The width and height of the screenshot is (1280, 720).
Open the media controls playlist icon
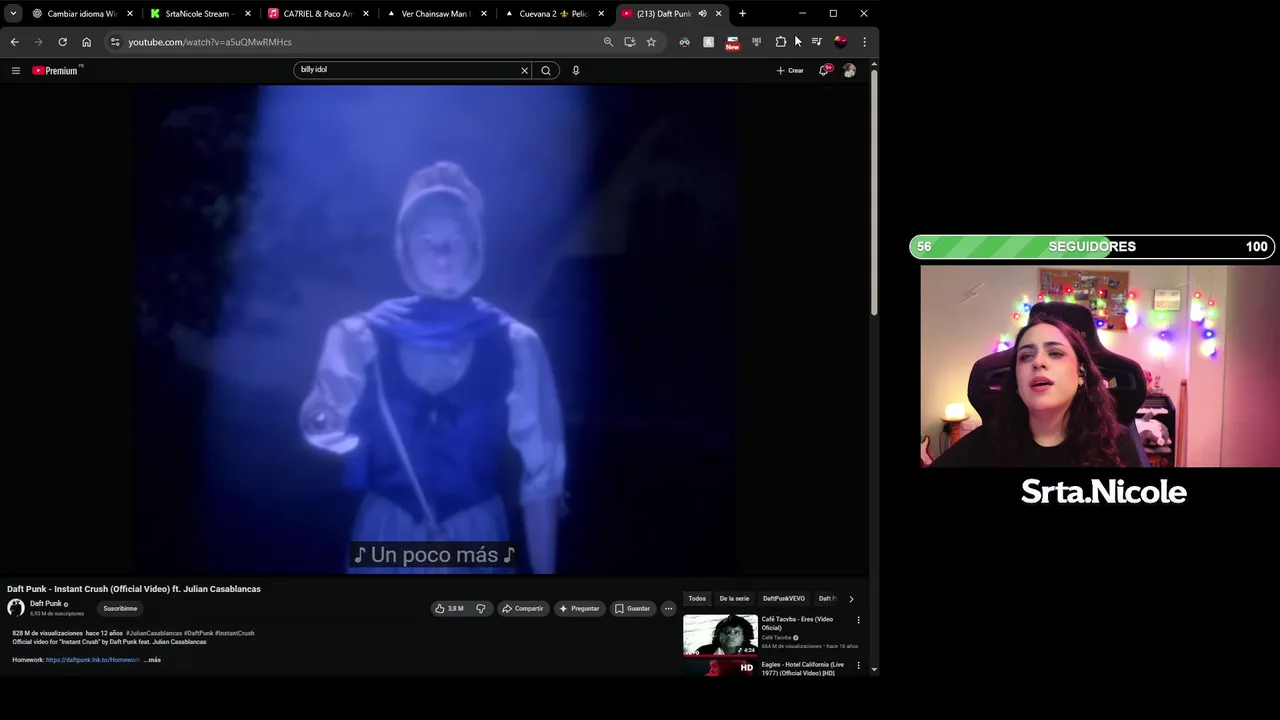pos(816,42)
